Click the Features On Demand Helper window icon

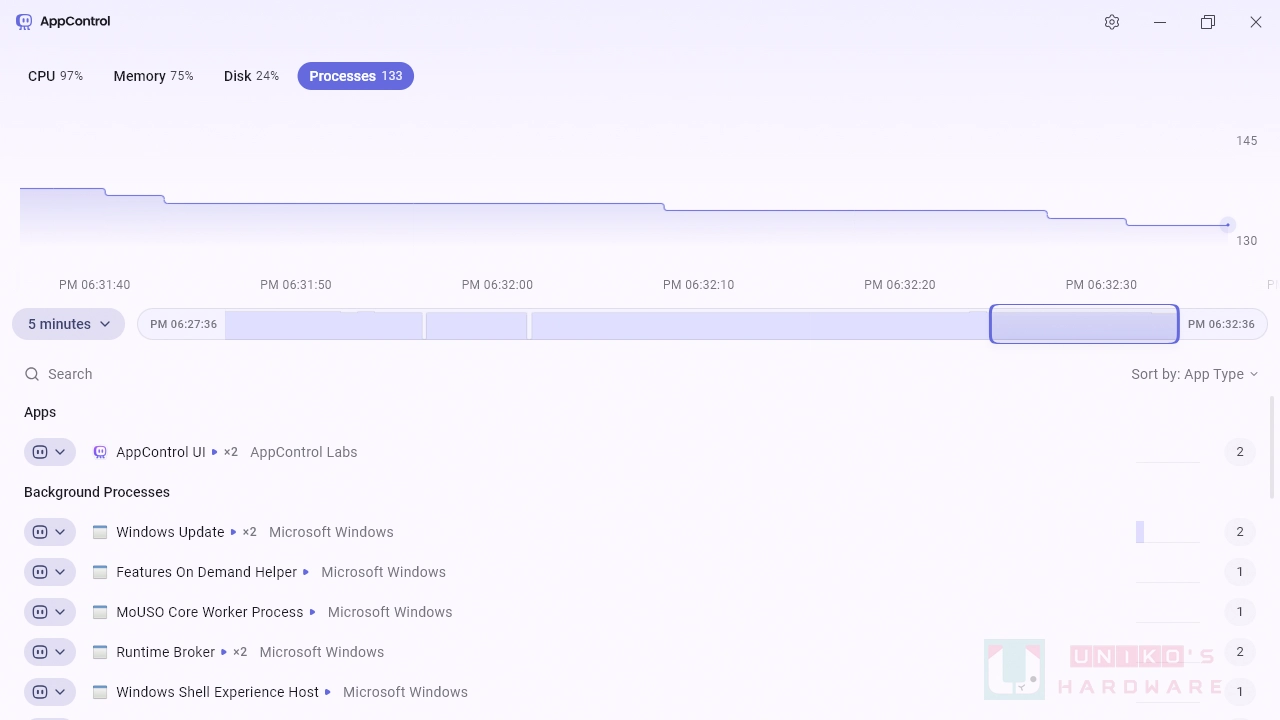(100, 572)
